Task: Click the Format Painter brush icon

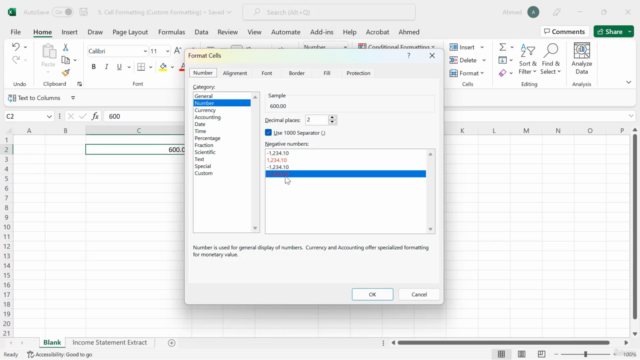Action: click(x=65, y=73)
